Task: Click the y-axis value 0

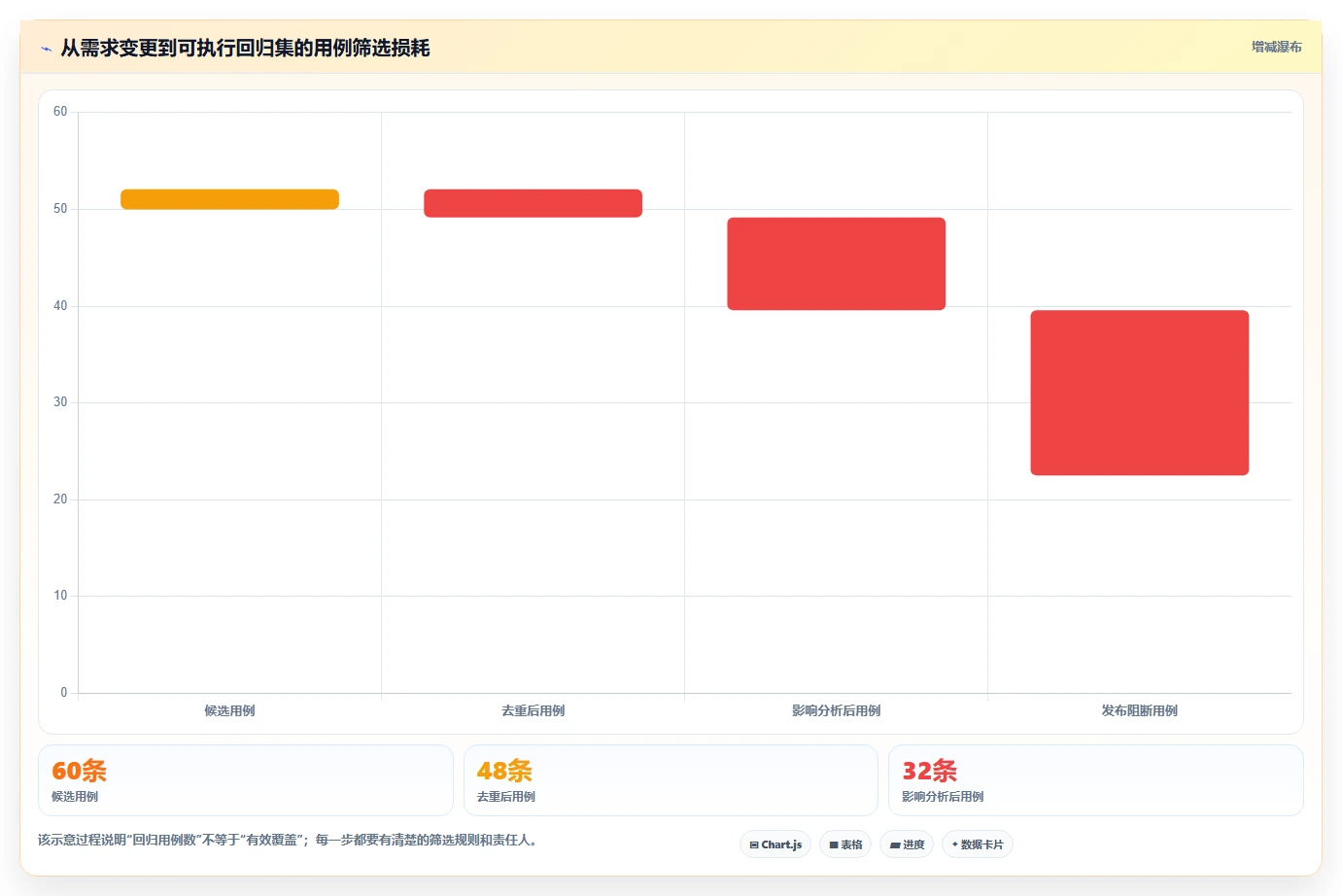Action: (64, 693)
